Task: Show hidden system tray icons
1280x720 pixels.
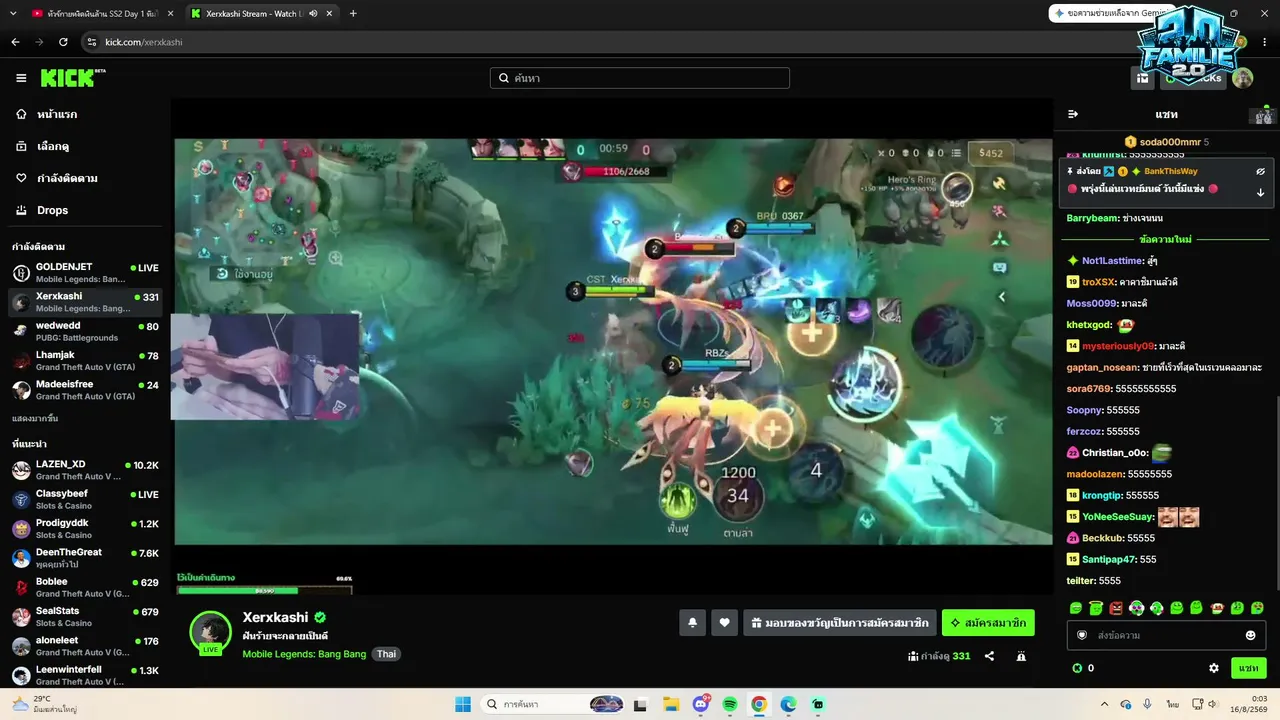Action: click(1104, 704)
